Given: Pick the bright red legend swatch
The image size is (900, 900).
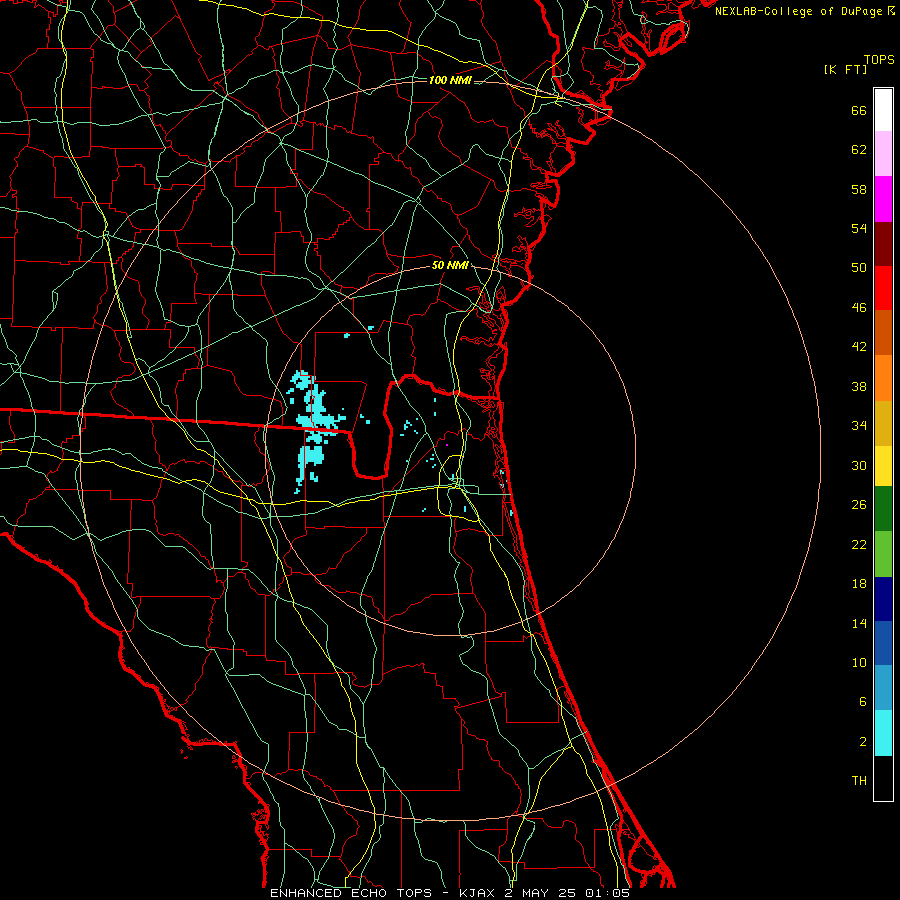Looking at the screenshot, I should 883,288.
